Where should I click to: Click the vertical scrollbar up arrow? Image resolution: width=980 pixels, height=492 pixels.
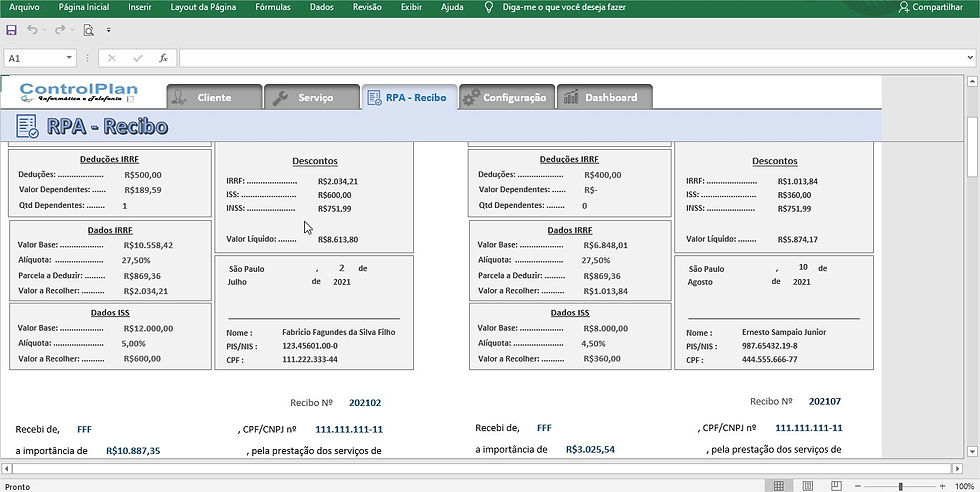click(972, 82)
